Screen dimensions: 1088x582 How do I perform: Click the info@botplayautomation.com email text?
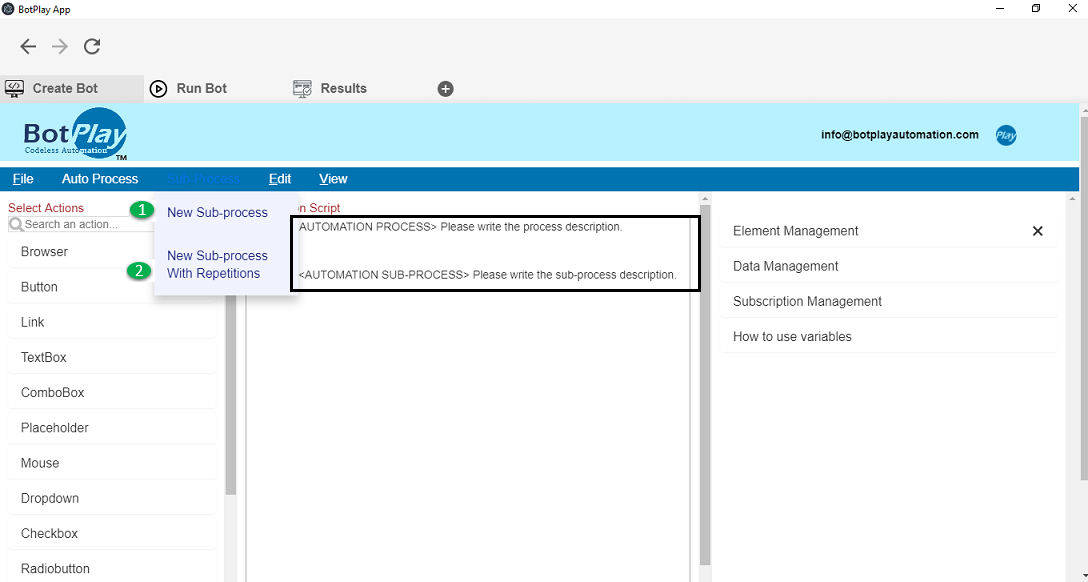[x=900, y=135]
